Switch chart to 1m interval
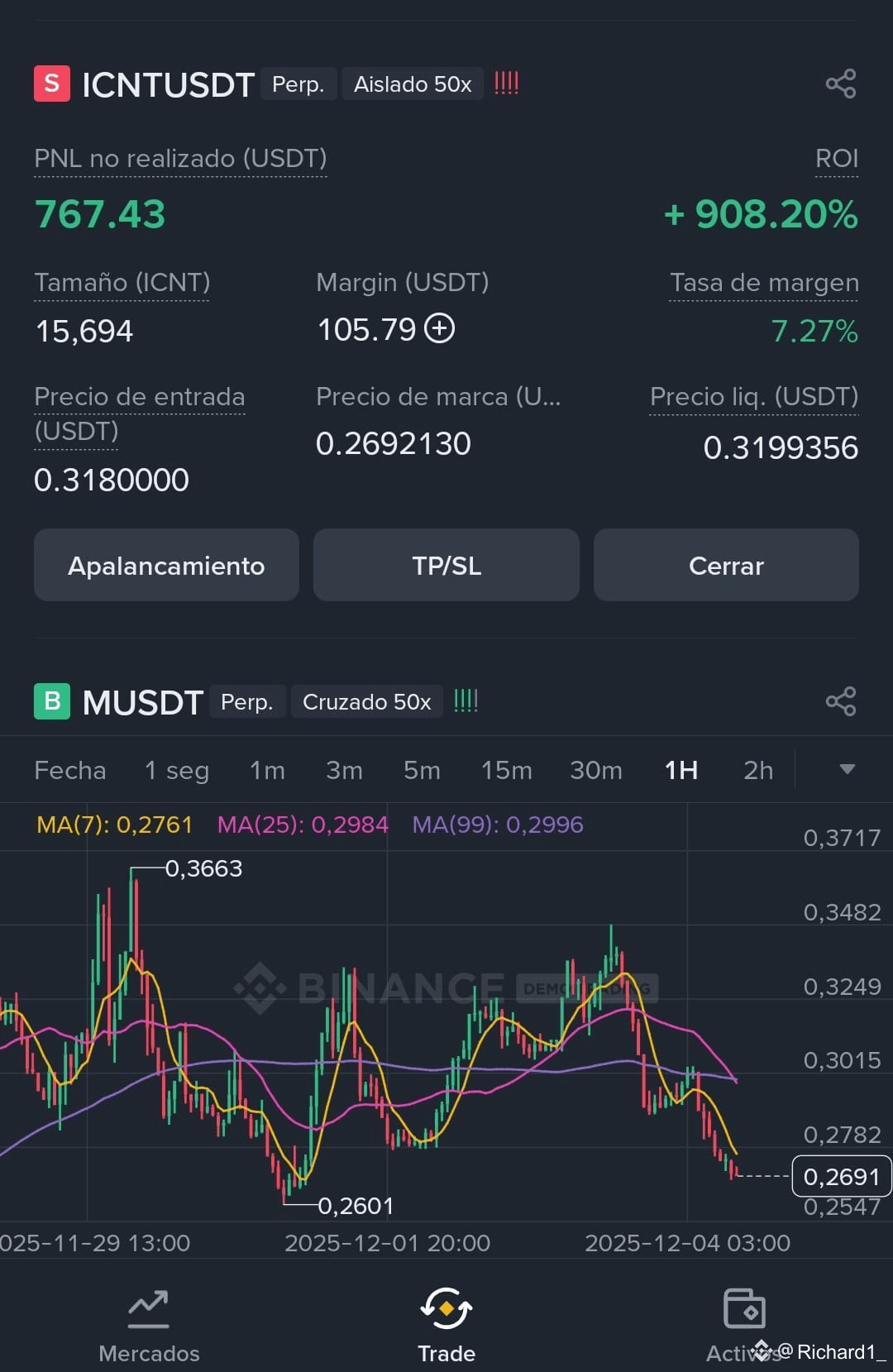 pos(267,770)
